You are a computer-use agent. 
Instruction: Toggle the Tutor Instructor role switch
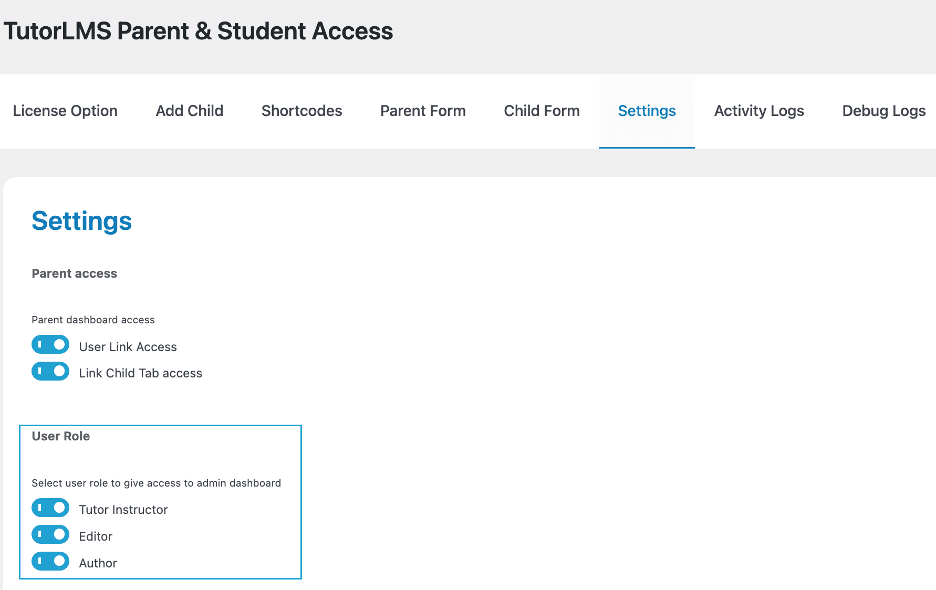pyautogui.click(x=50, y=508)
